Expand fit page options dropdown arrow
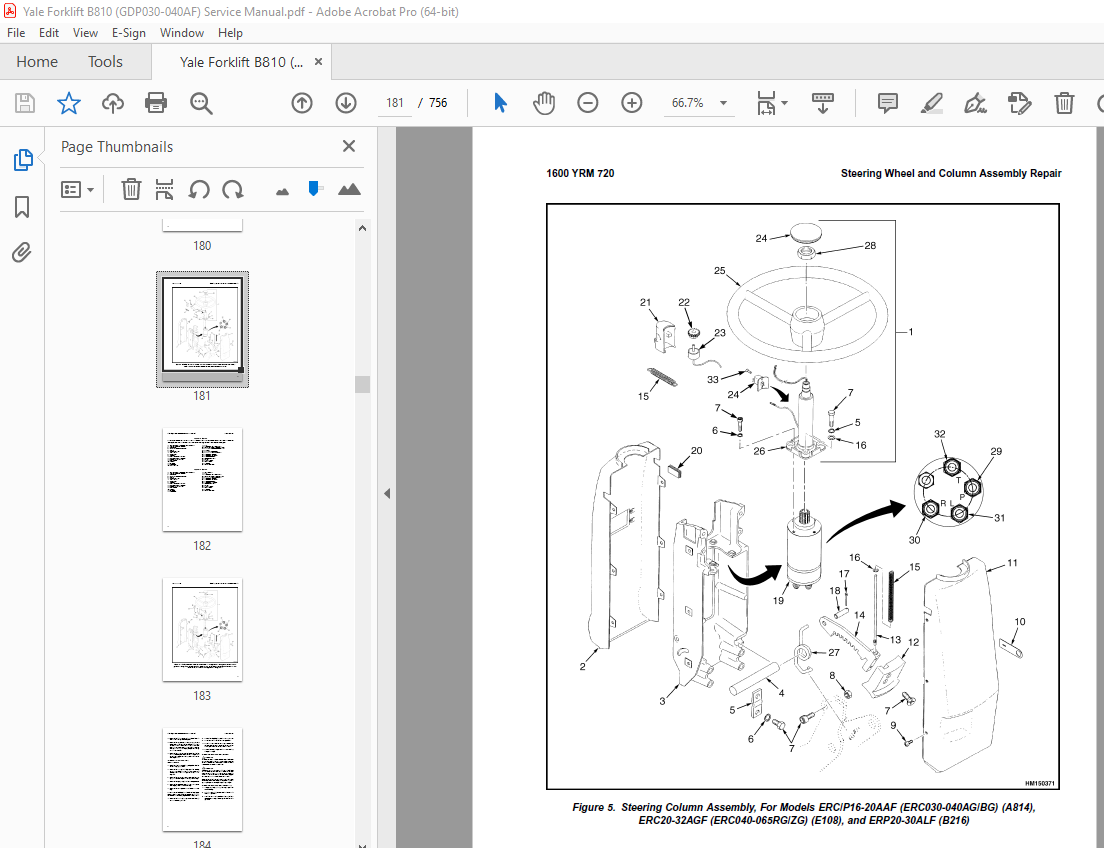The width and height of the screenshot is (1104, 848). click(784, 103)
